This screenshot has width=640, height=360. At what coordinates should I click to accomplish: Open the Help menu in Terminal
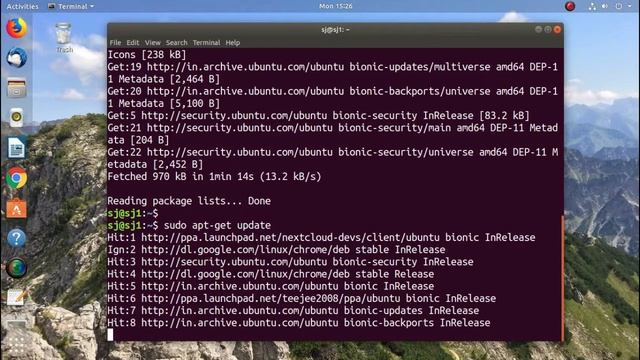tap(233, 42)
